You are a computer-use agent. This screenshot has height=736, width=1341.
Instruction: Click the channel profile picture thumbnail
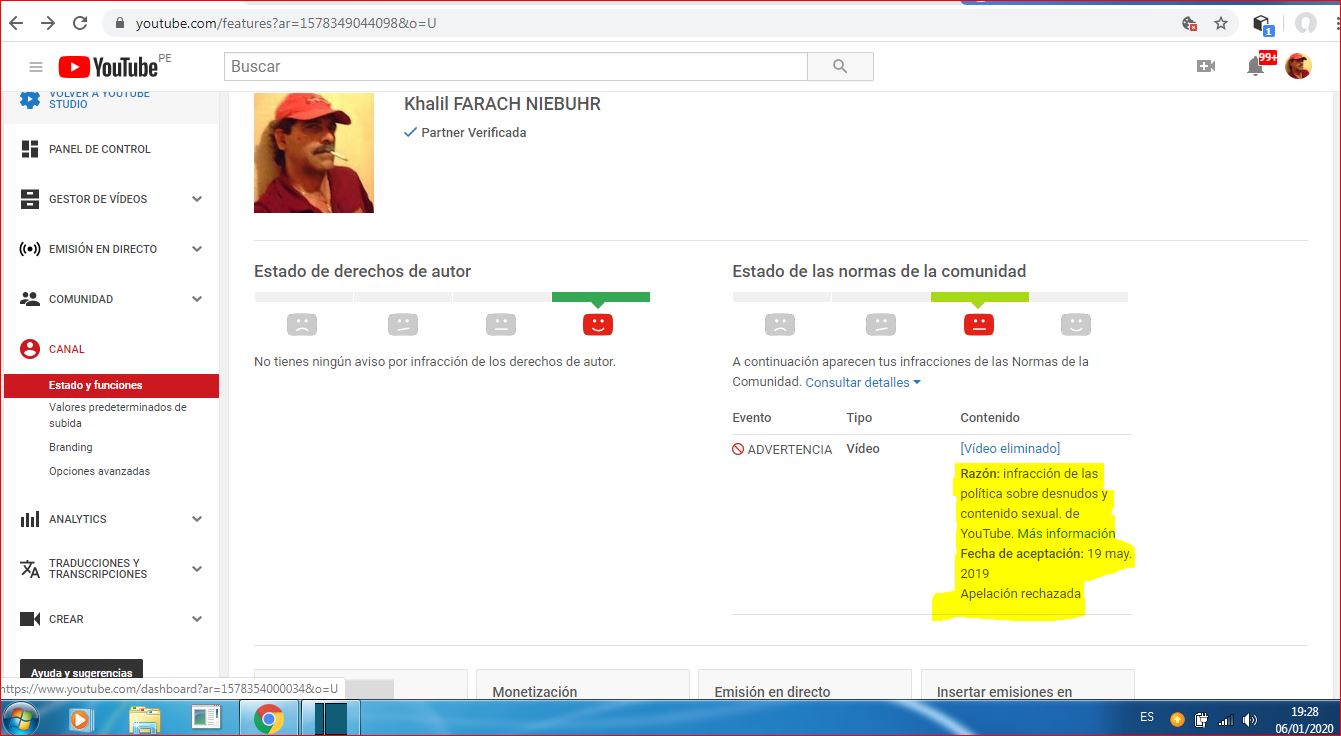click(x=314, y=153)
